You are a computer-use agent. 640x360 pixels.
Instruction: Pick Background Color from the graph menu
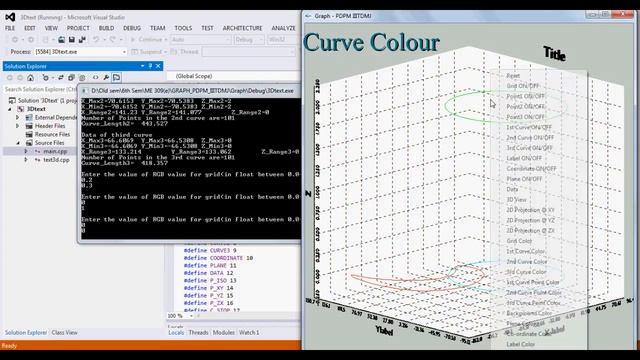pos(529,313)
